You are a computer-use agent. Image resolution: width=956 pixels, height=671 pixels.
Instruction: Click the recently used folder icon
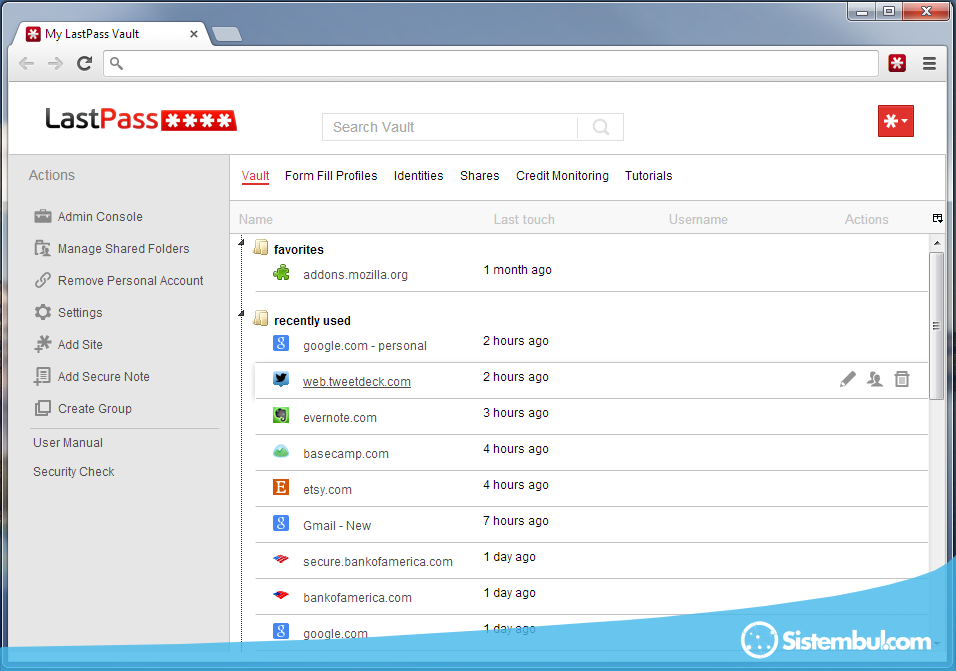pos(261,318)
